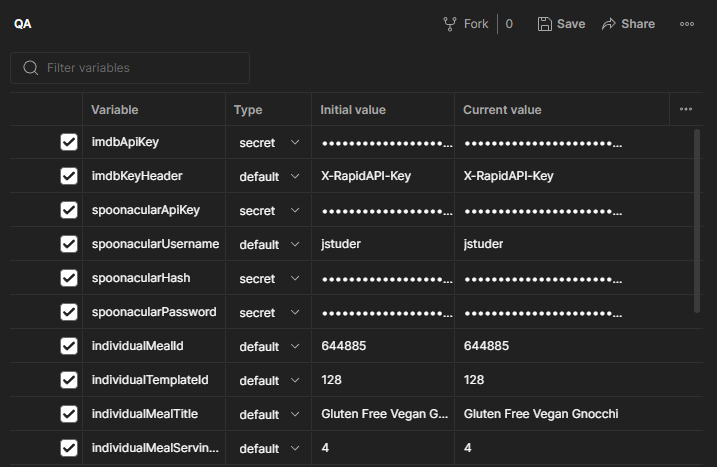Edit the current value of individualMealId
Viewport: 717px width, 467px height.
pyautogui.click(x=562, y=346)
